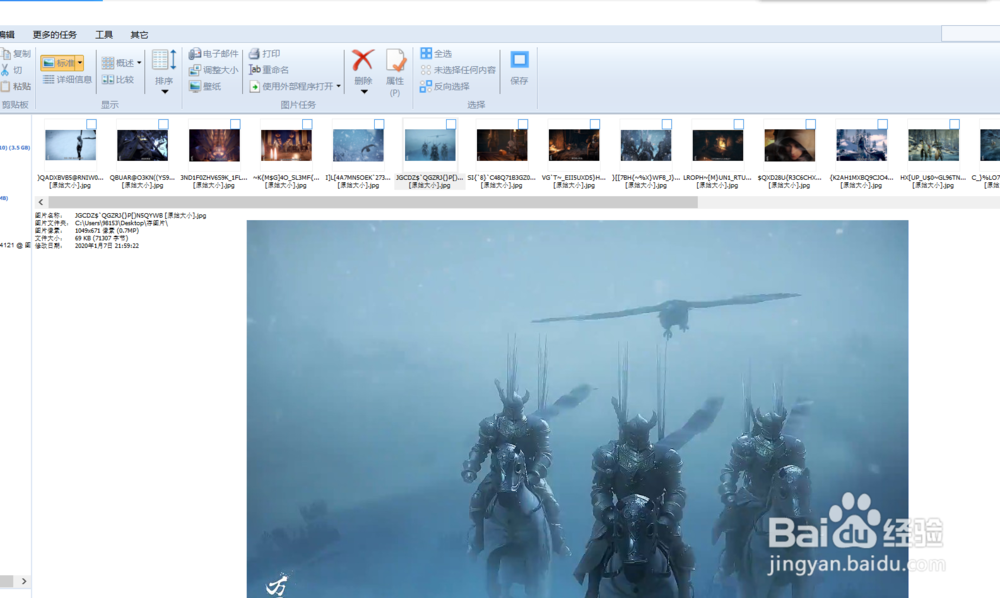Tick checkbox on LROPH~[M}UN1_RTU thumbnail

point(739,124)
